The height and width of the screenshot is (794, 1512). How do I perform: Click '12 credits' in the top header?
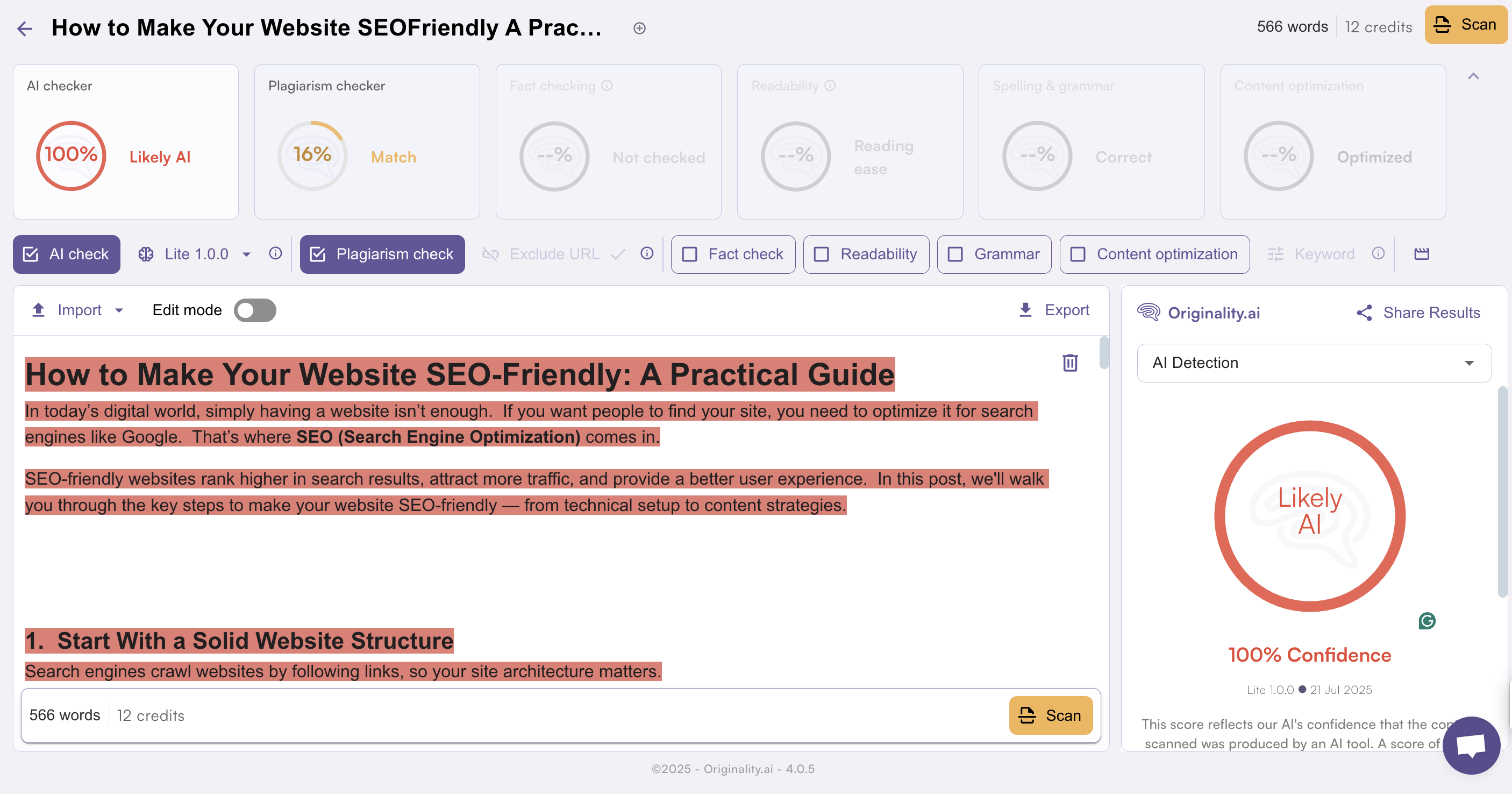click(1378, 27)
